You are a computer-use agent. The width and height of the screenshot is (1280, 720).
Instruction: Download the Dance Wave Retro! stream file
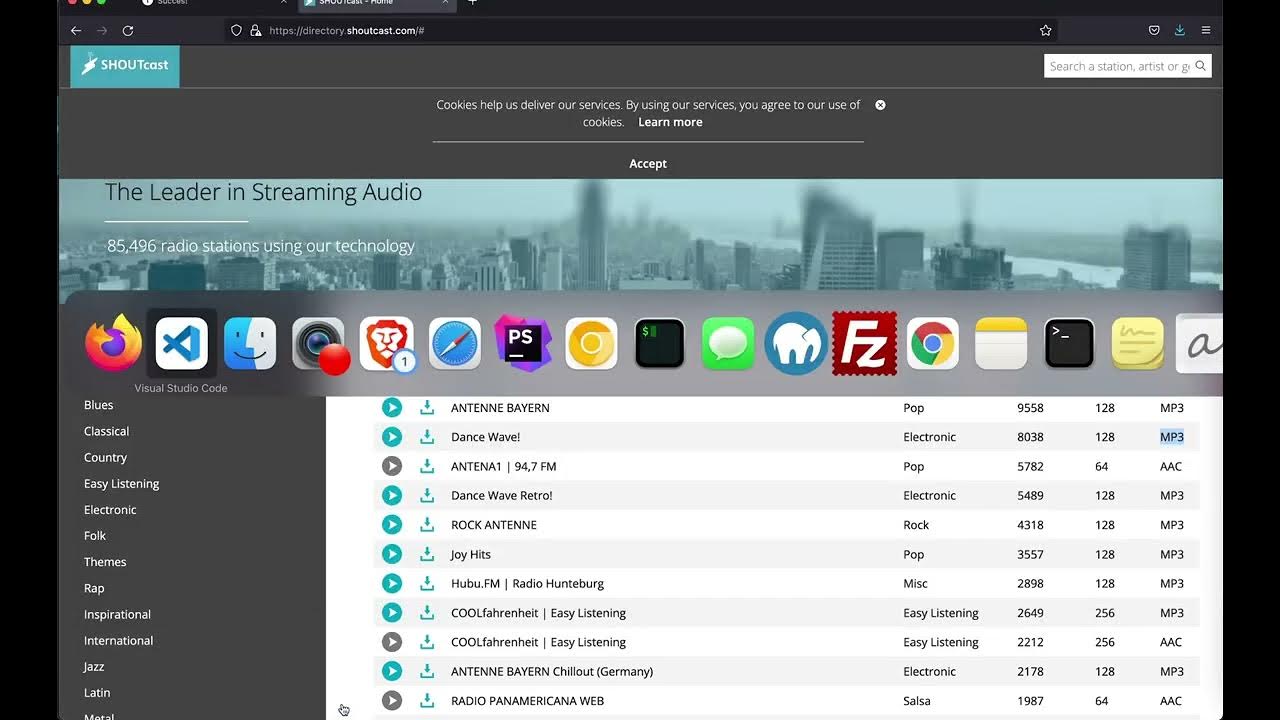click(x=427, y=495)
